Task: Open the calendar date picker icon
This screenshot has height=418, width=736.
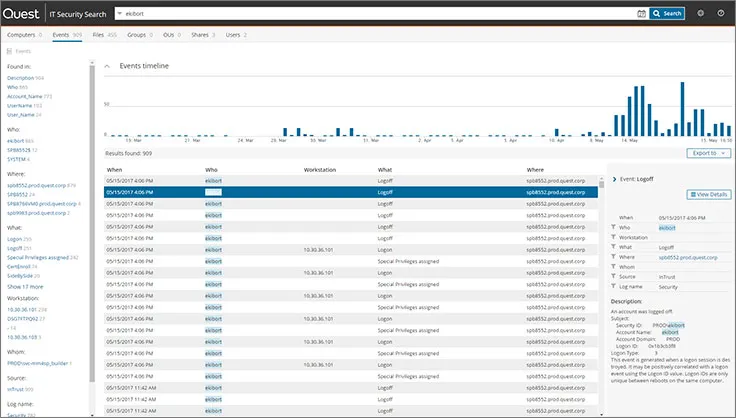Action: (x=641, y=13)
